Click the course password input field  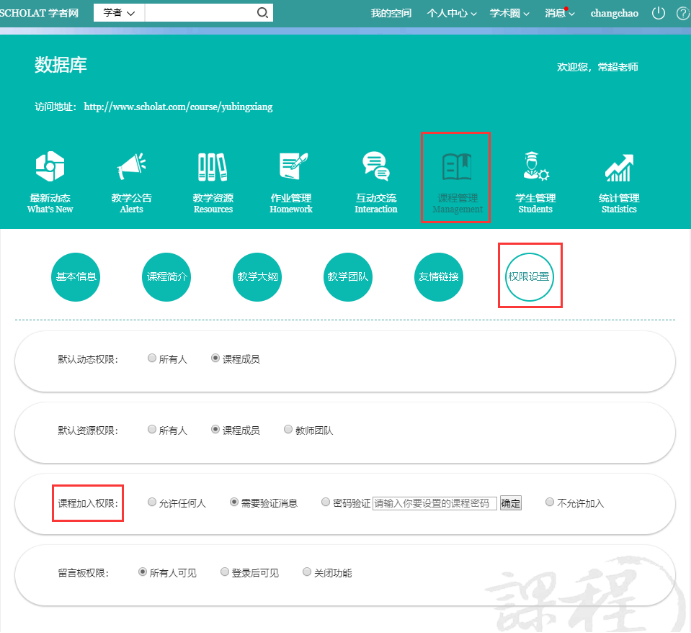(x=434, y=504)
